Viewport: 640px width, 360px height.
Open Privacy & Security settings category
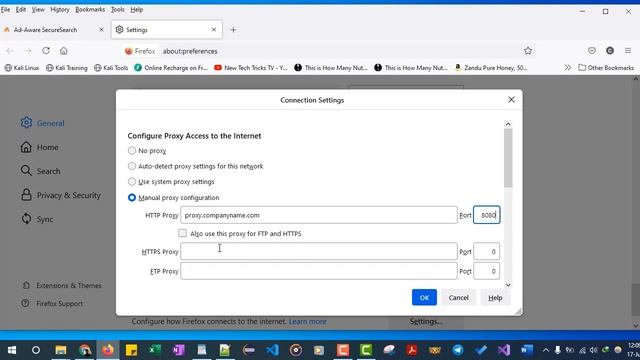(60, 195)
